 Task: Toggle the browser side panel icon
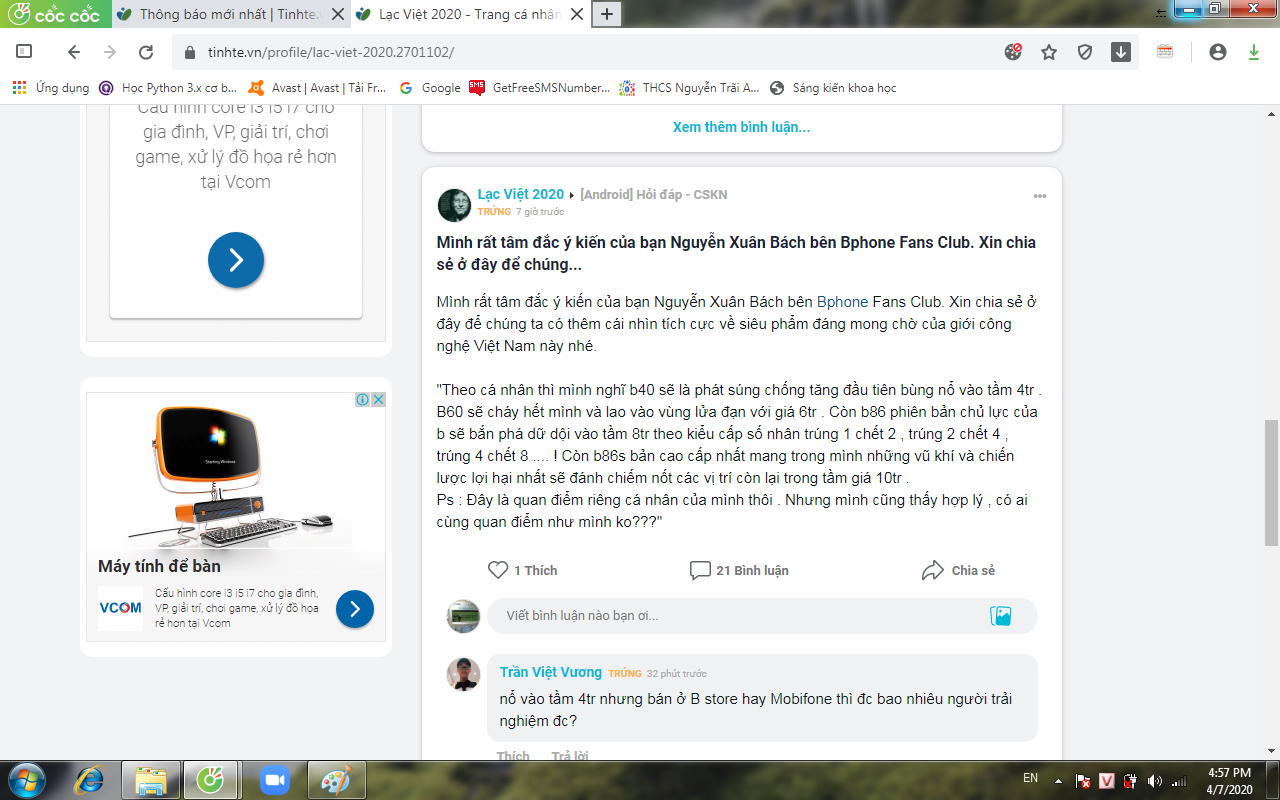(x=25, y=52)
